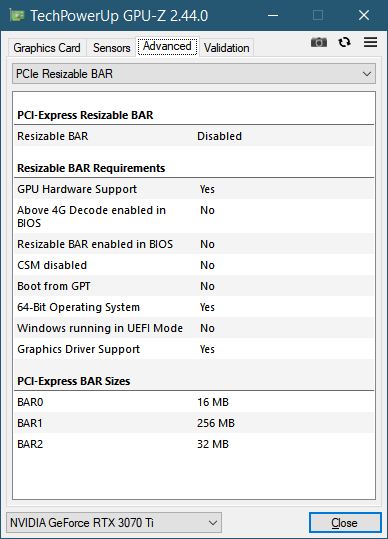Select the Boot from GPT row
388x539 pixels.
(194, 286)
